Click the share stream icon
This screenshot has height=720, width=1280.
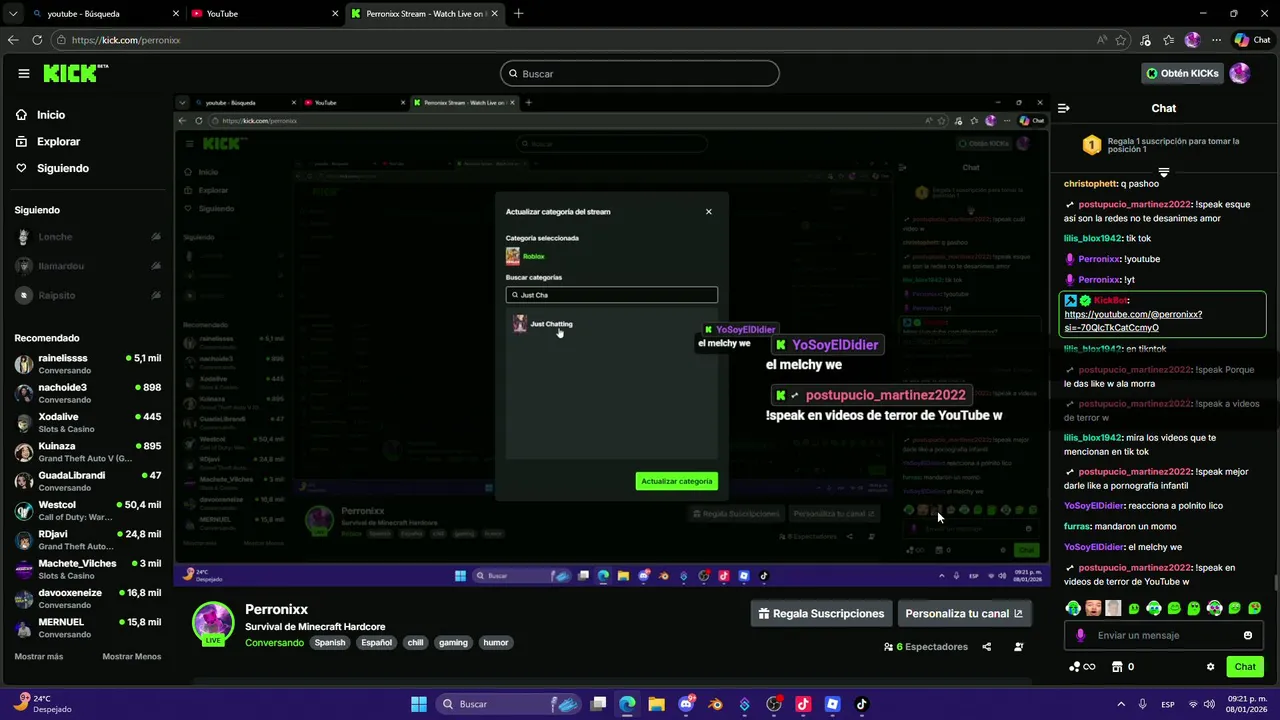point(987,647)
